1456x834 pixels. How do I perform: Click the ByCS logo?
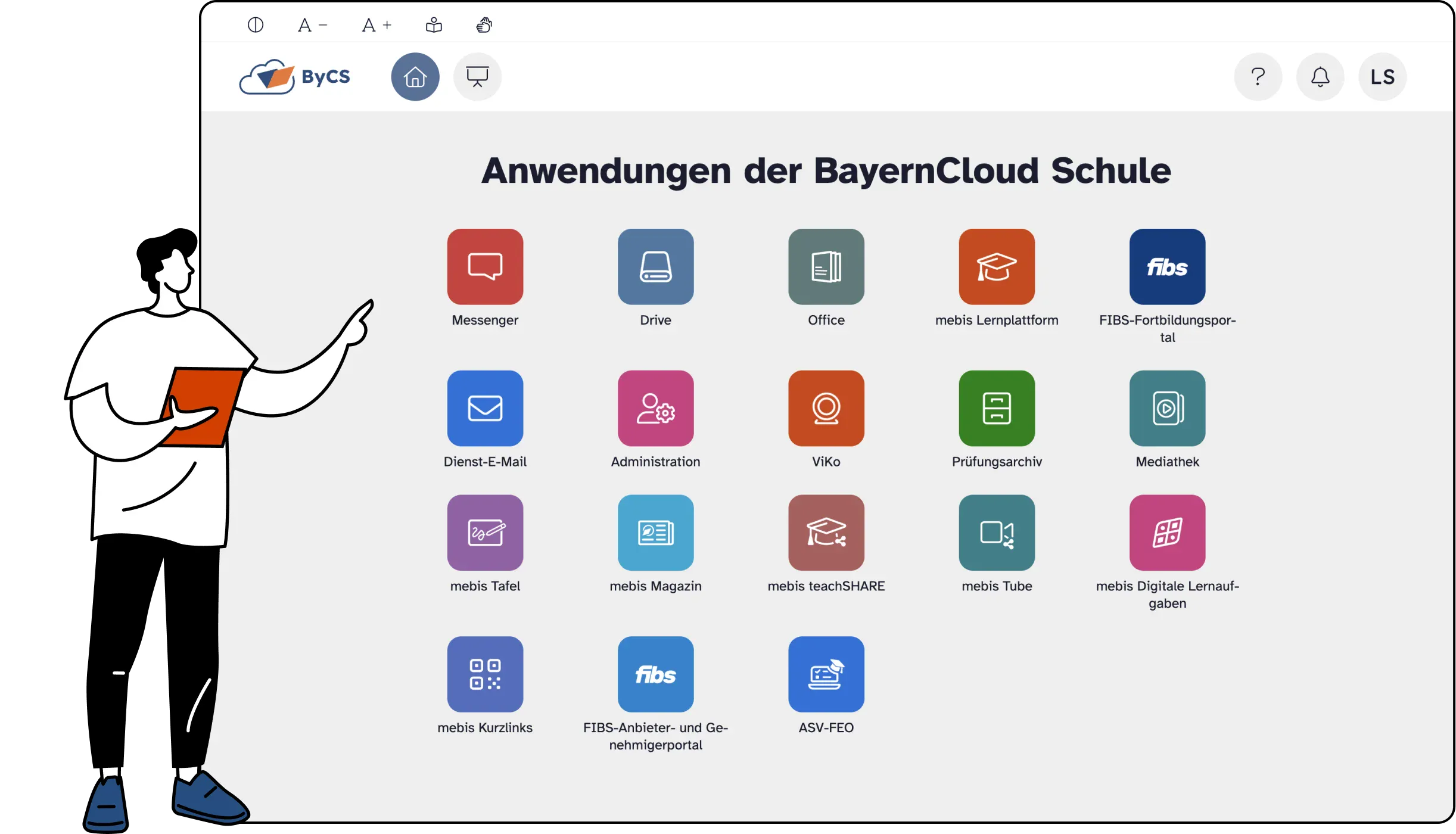[295, 77]
